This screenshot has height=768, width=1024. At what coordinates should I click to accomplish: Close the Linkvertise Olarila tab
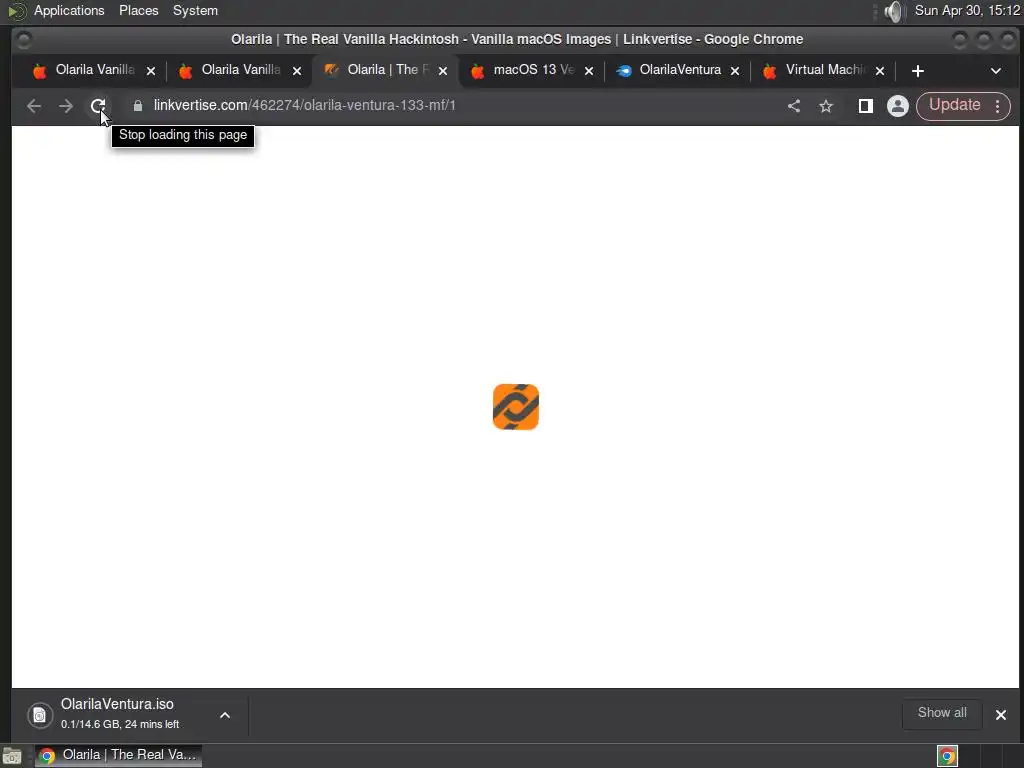[x=443, y=71]
